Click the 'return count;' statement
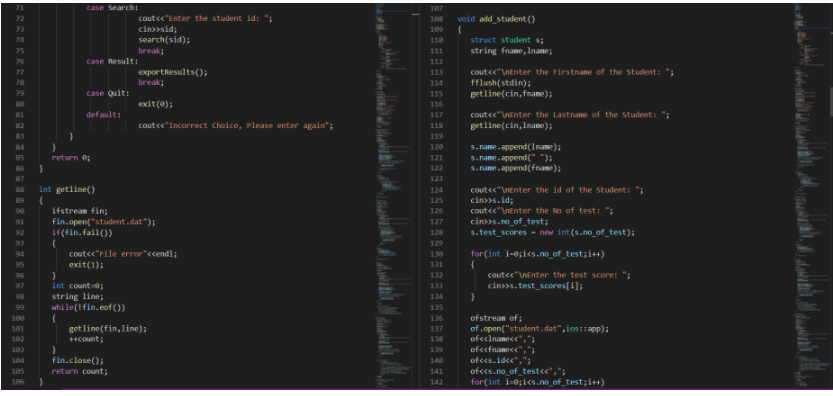The height and width of the screenshot is (396, 833). pos(79,372)
